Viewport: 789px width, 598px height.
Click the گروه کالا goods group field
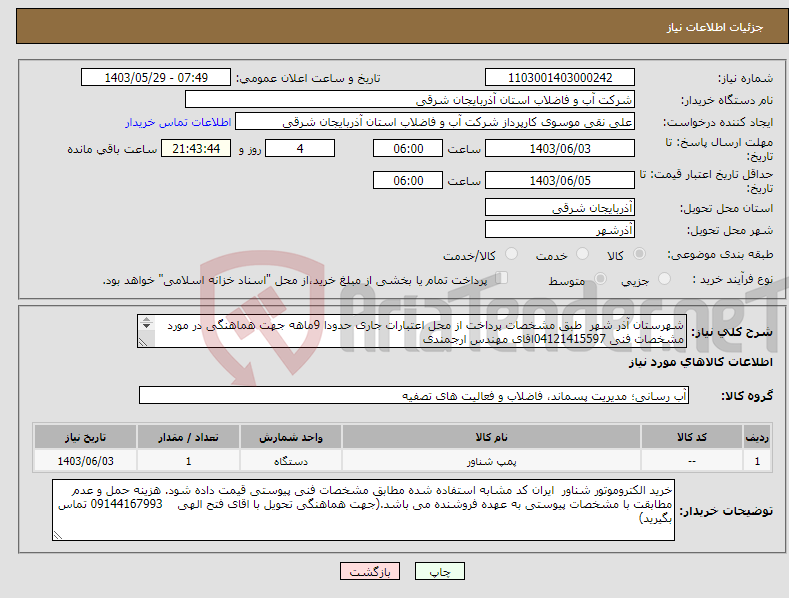click(414, 396)
